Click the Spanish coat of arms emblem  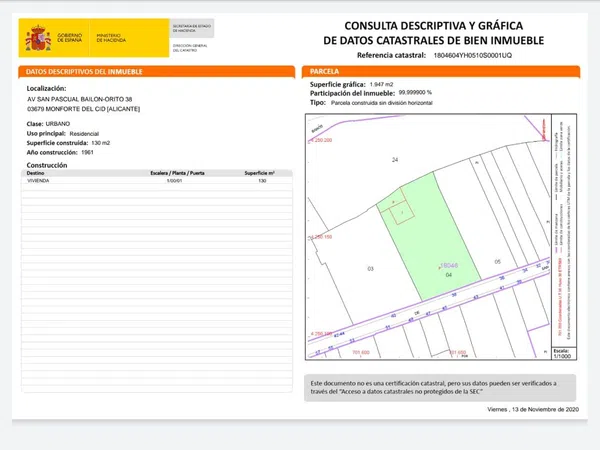coord(39,39)
